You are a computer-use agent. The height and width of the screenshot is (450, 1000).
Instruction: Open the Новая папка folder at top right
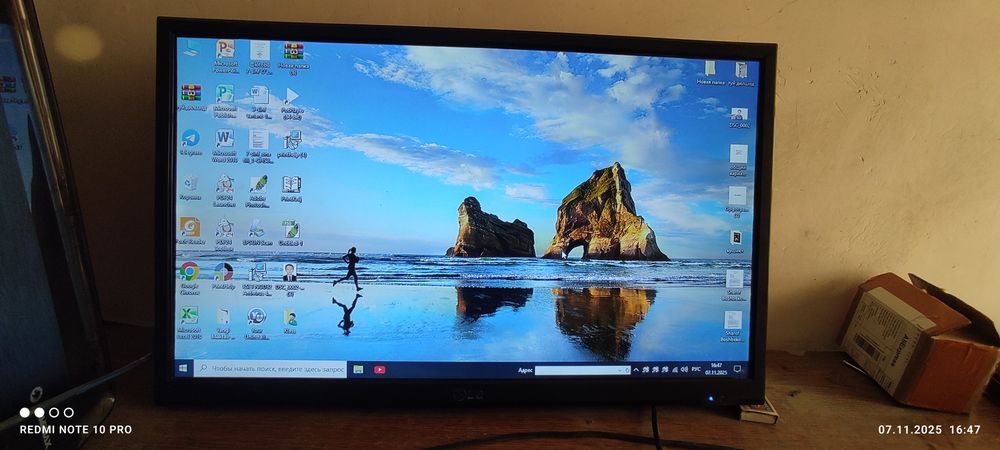click(710, 73)
